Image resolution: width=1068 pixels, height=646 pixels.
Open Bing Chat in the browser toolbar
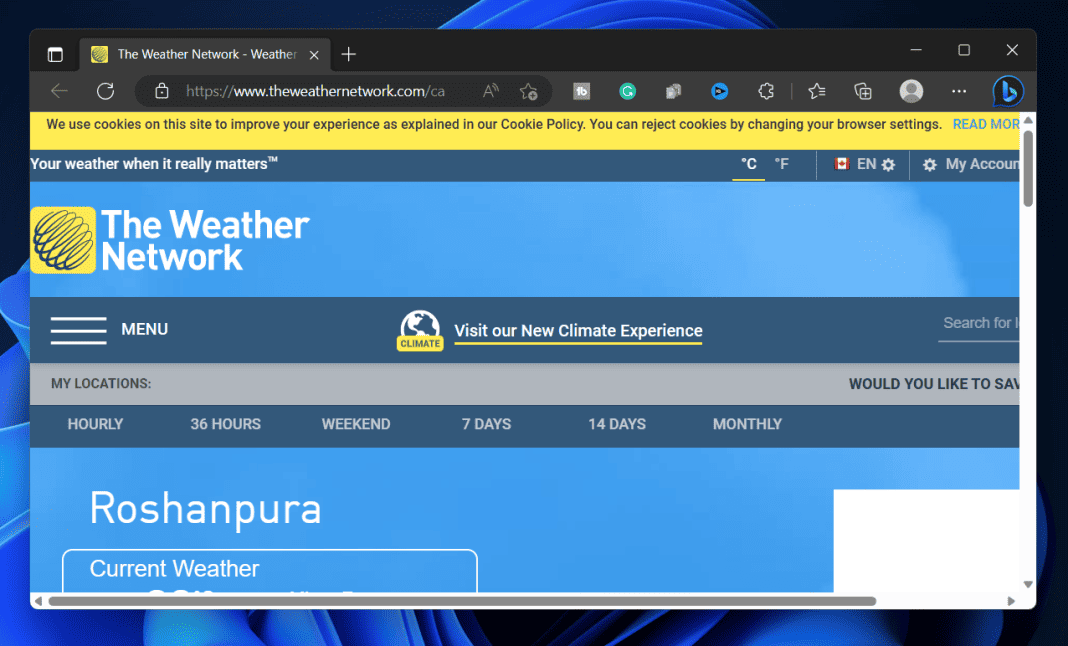click(1008, 91)
